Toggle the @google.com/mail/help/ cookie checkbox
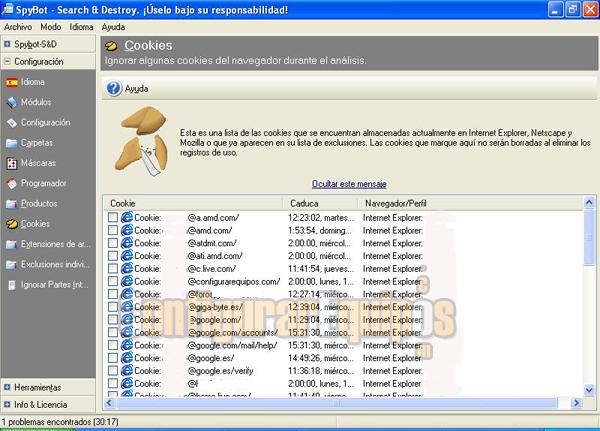This screenshot has width=600, height=431. click(x=113, y=345)
